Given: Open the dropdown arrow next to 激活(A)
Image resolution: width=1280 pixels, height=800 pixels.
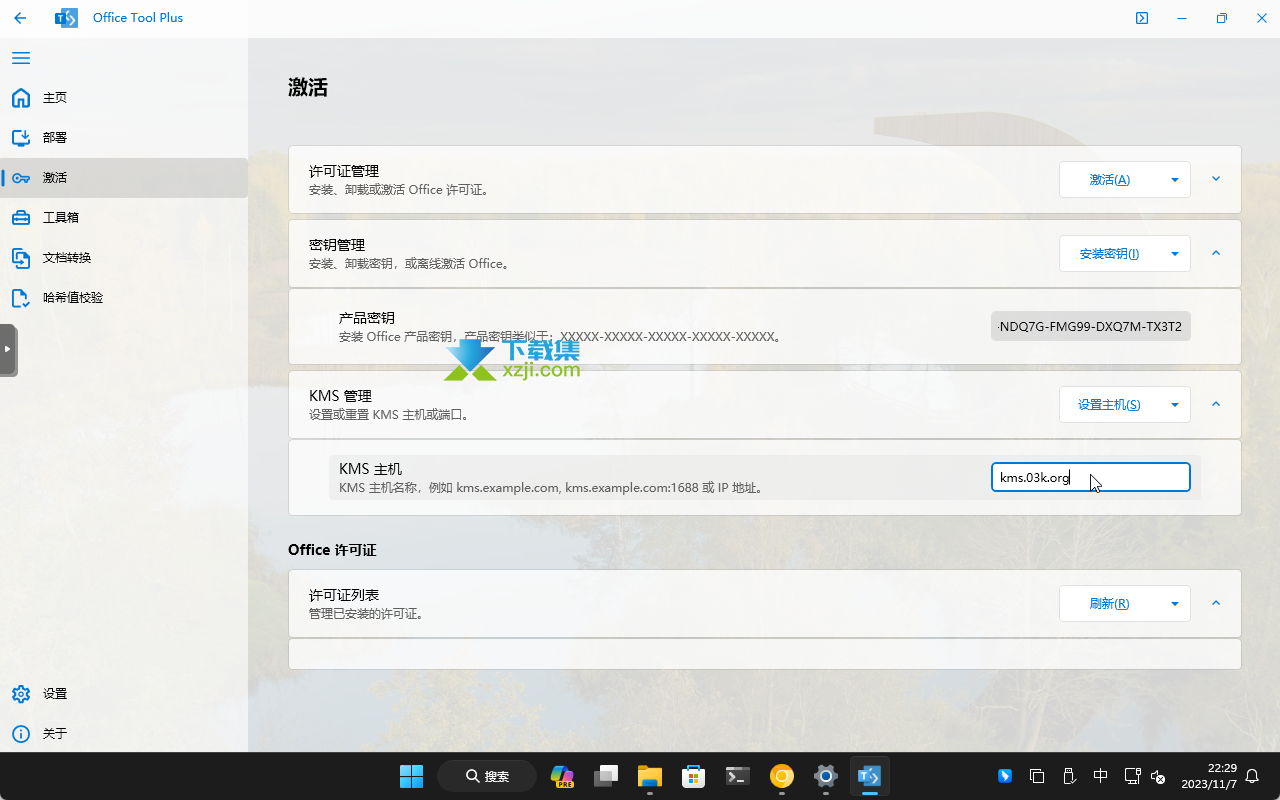Looking at the screenshot, I should point(1174,180).
